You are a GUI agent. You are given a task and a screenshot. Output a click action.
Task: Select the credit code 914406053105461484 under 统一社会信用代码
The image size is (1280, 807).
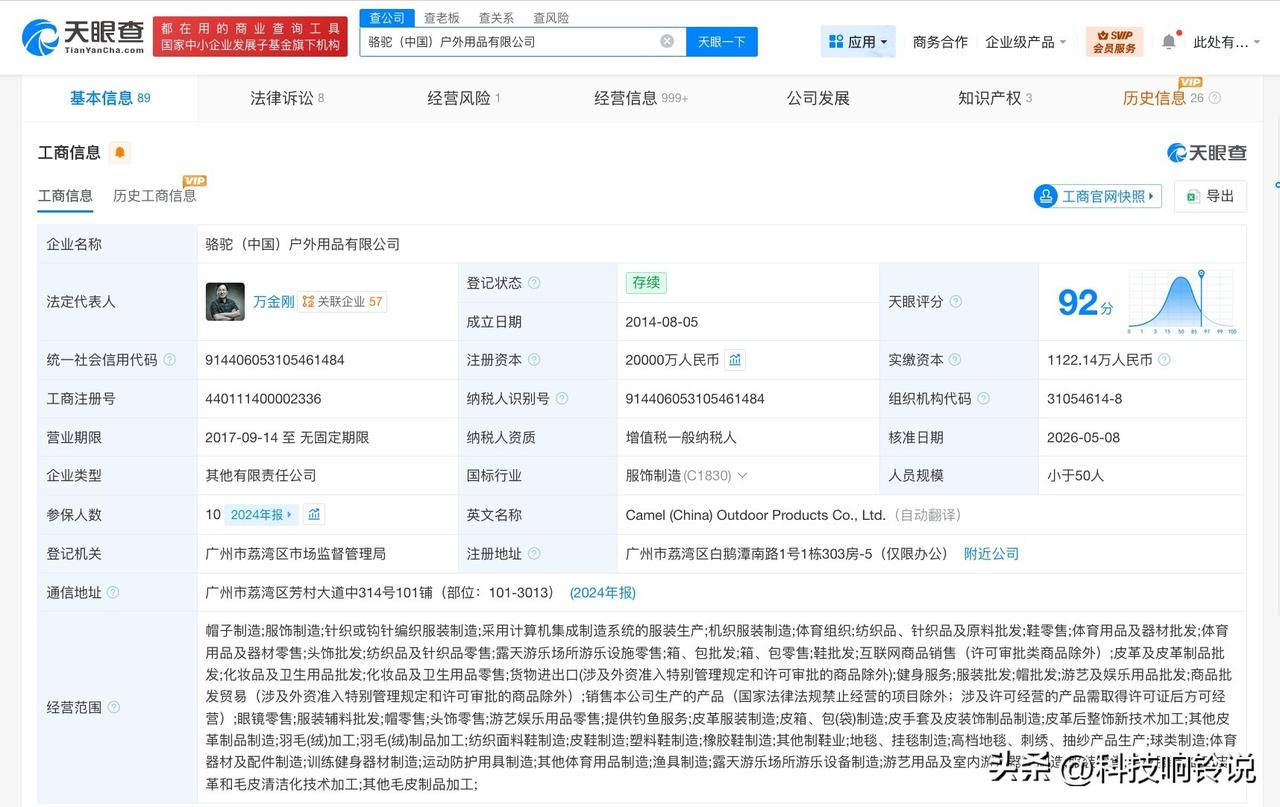[275, 360]
